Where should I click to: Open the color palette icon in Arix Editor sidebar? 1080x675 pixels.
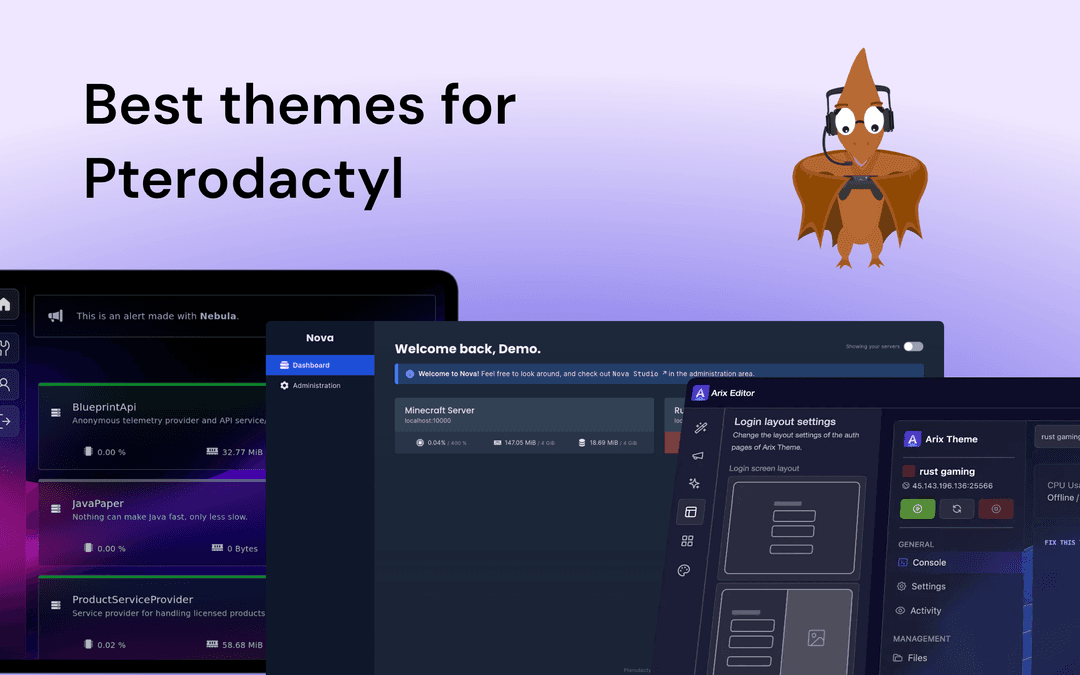(684, 570)
